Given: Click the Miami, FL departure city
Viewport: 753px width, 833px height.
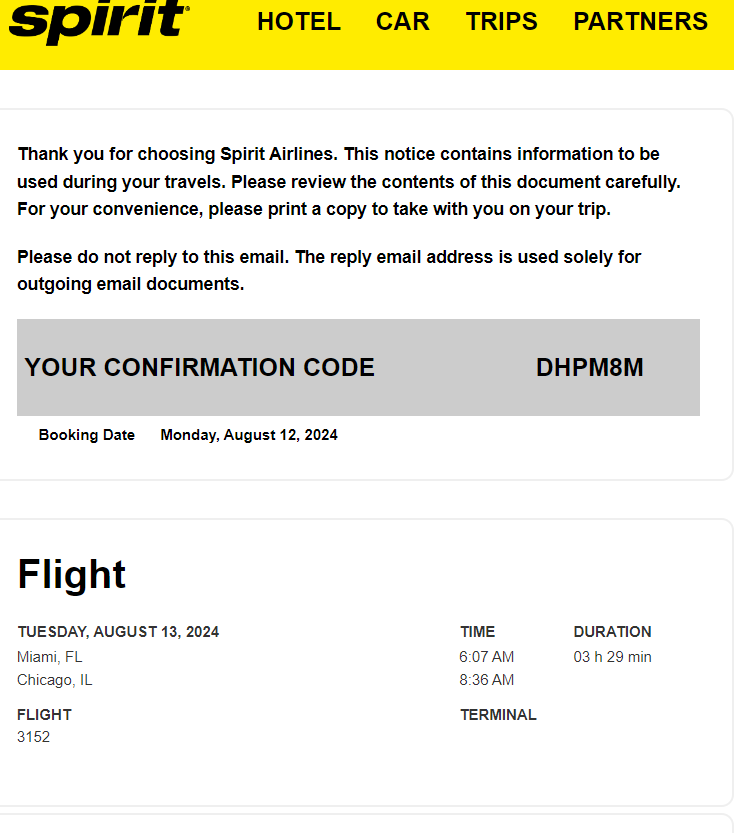Looking at the screenshot, I should coord(49,657).
